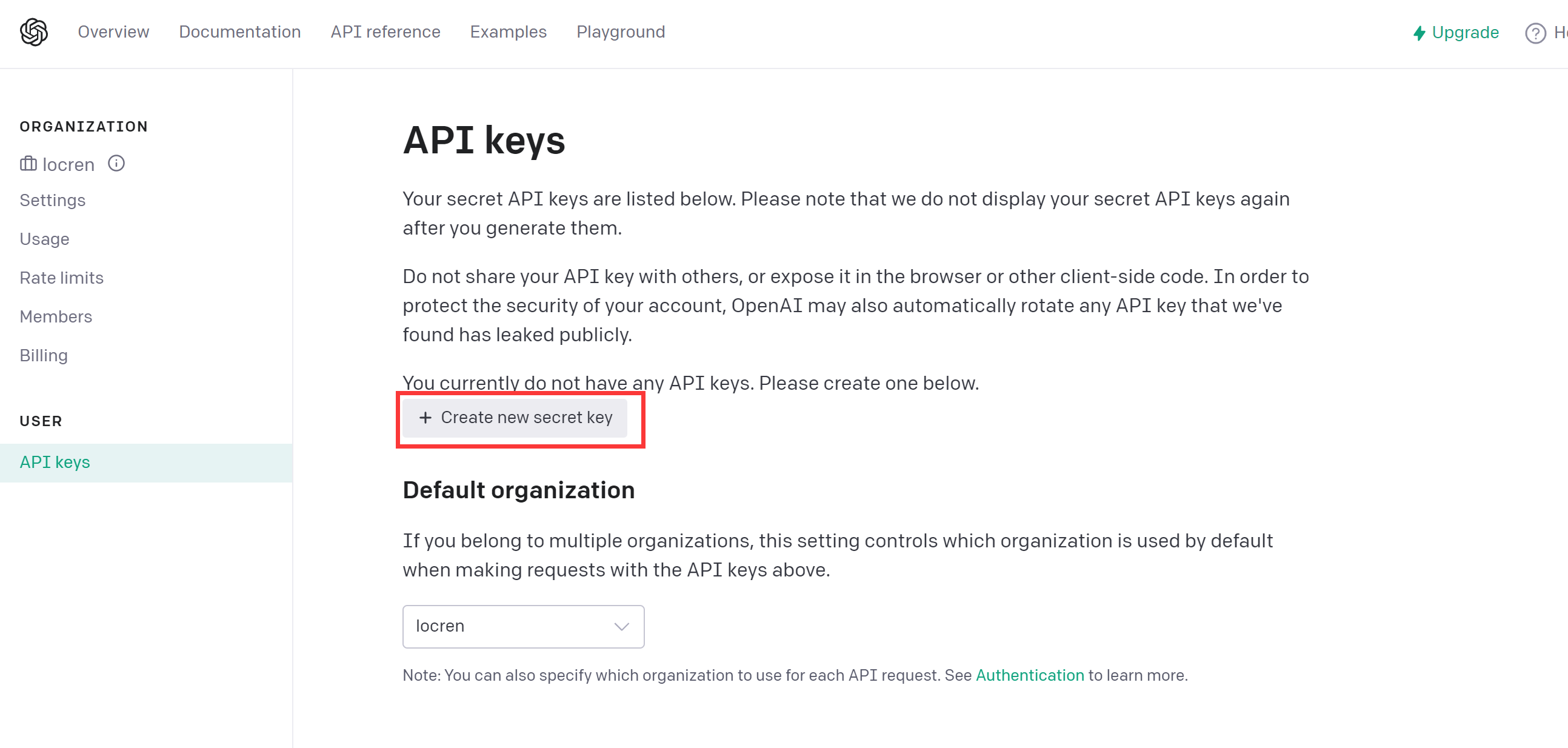
Task: Go to the Documentation tab
Action: [240, 32]
